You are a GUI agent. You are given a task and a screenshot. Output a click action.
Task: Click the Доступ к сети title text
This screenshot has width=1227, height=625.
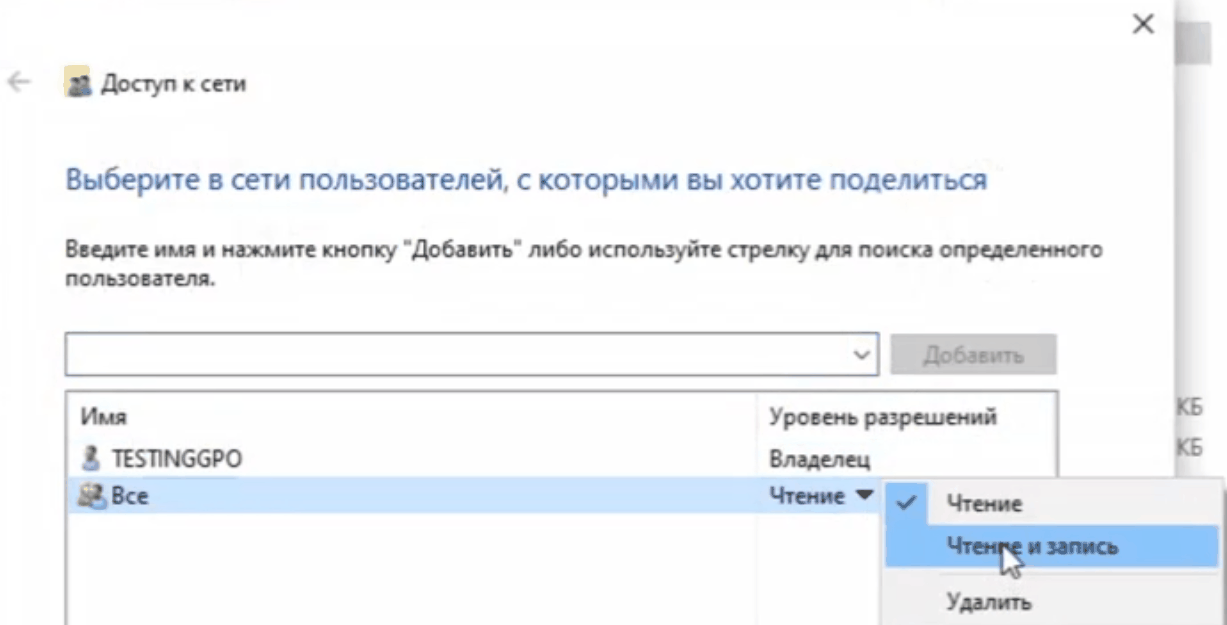173,83
